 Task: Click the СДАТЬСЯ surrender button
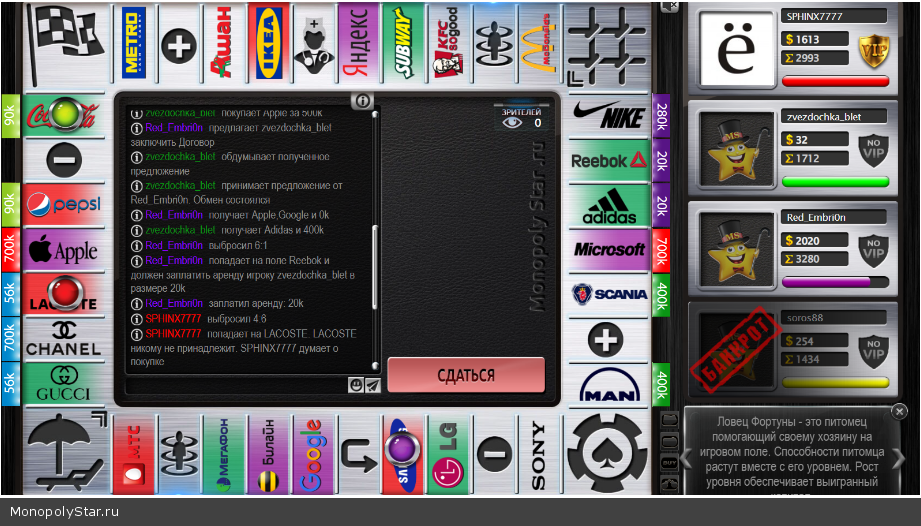click(466, 375)
